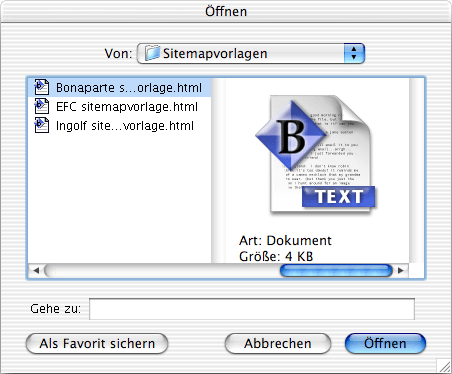Screen dimensions: 452x374
Task: Click the Bonaparte file document icon
Action: tap(42, 87)
